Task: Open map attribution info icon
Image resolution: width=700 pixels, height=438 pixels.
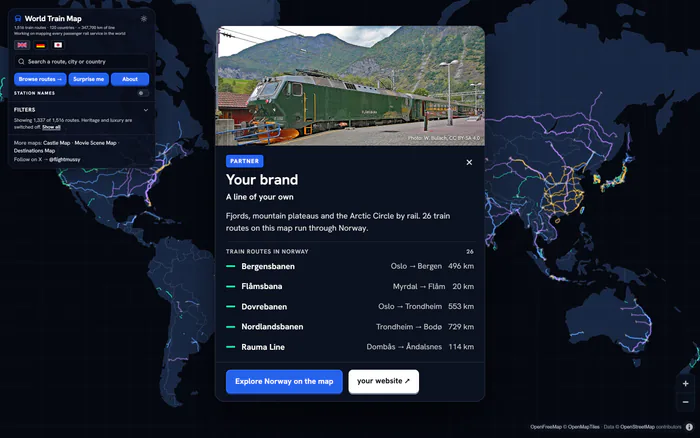Action: [x=689, y=427]
